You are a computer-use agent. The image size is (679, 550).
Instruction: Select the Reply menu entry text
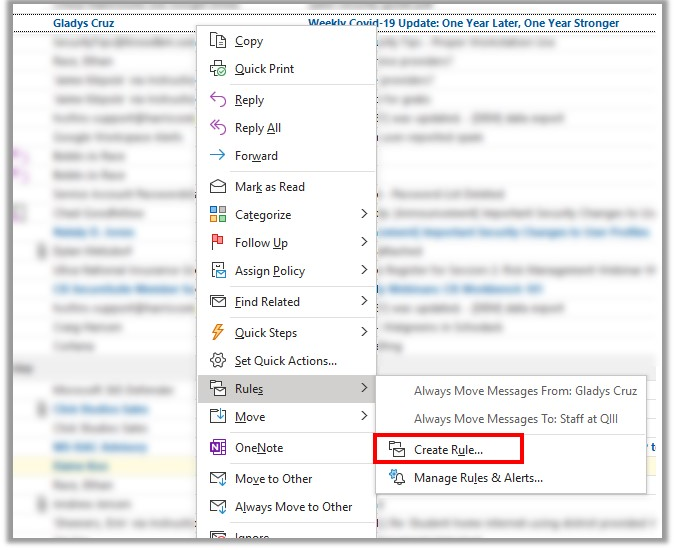pyautogui.click(x=249, y=100)
